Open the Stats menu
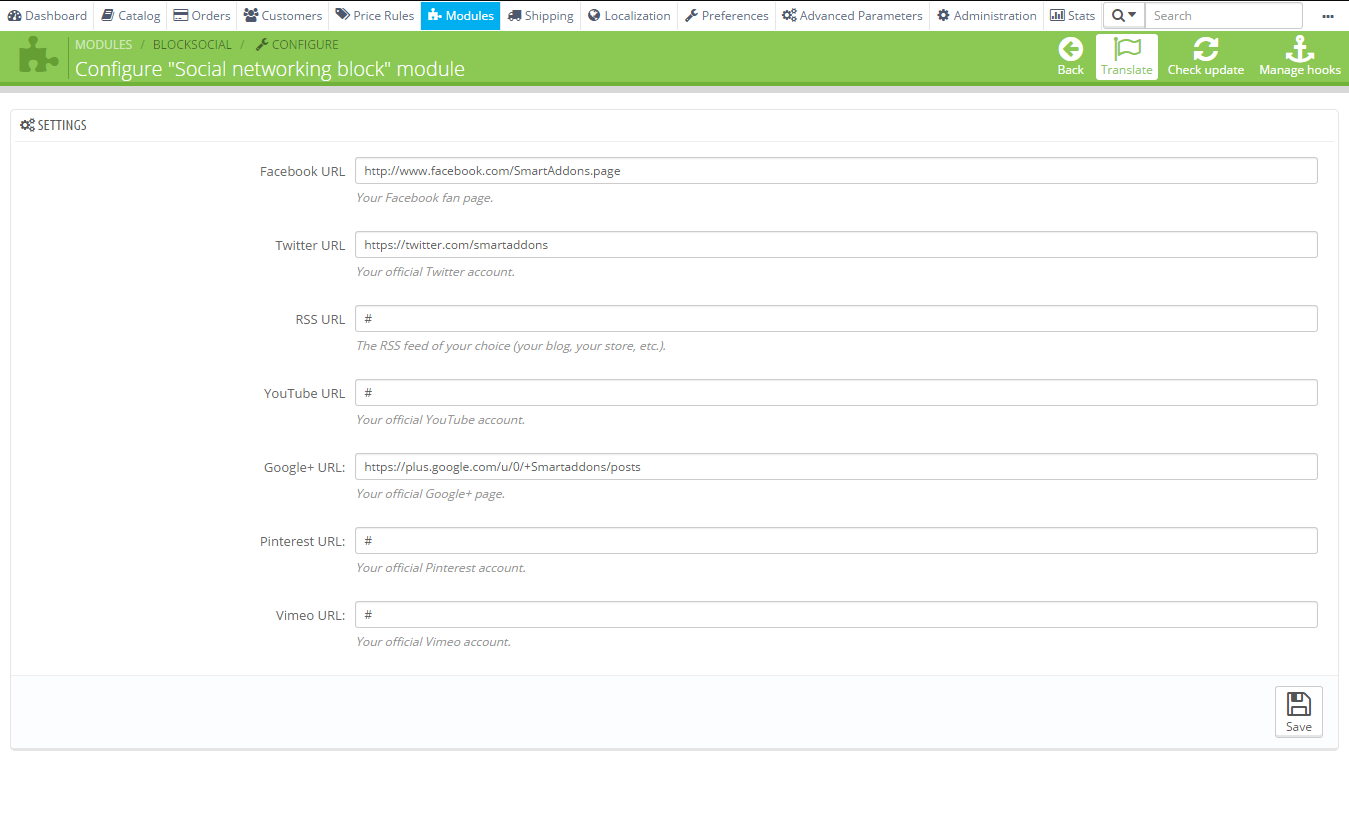Screen dimensions: 1349x829 [1073, 15]
